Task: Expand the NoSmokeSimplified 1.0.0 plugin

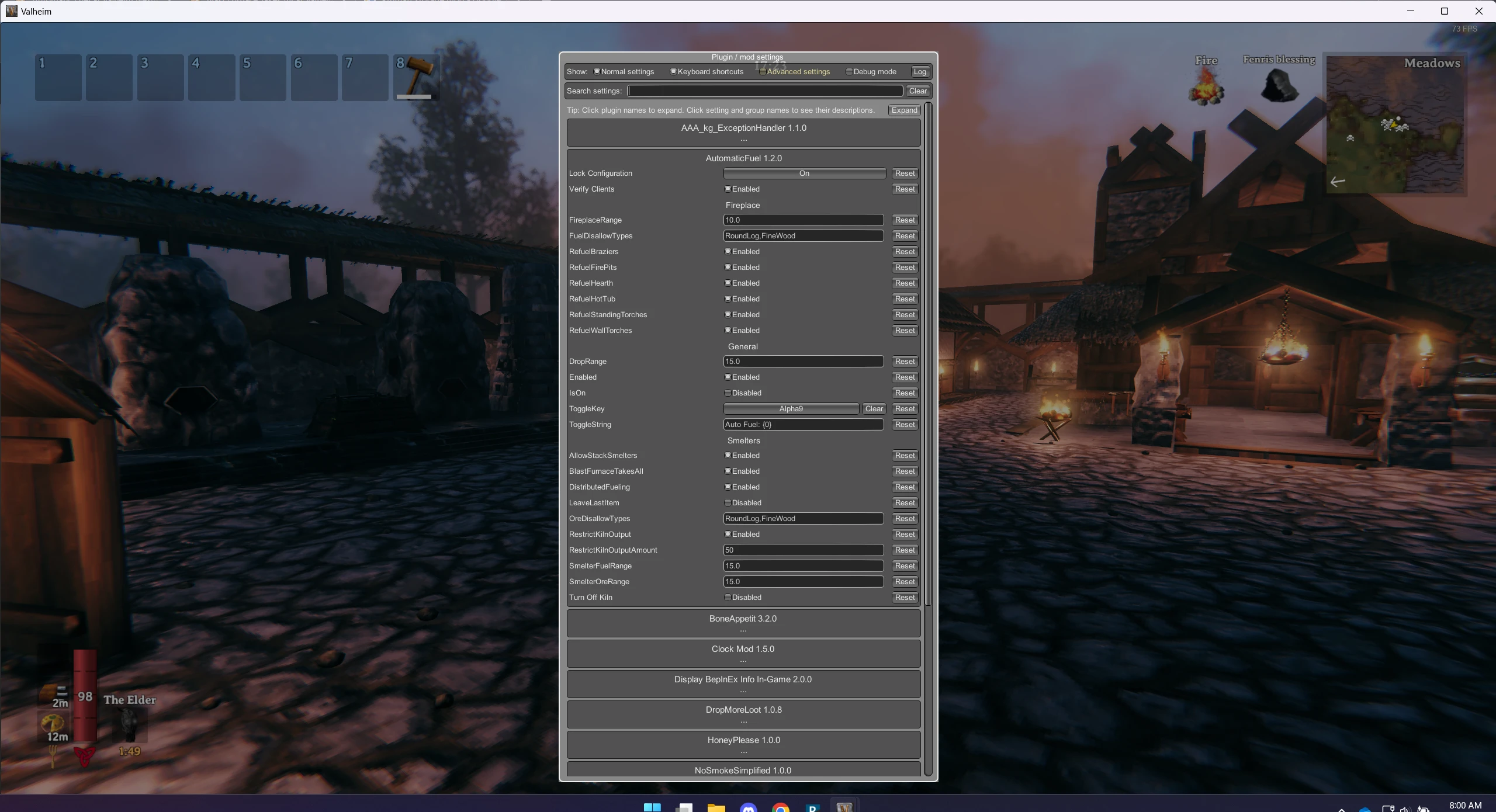Action: coord(743,770)
